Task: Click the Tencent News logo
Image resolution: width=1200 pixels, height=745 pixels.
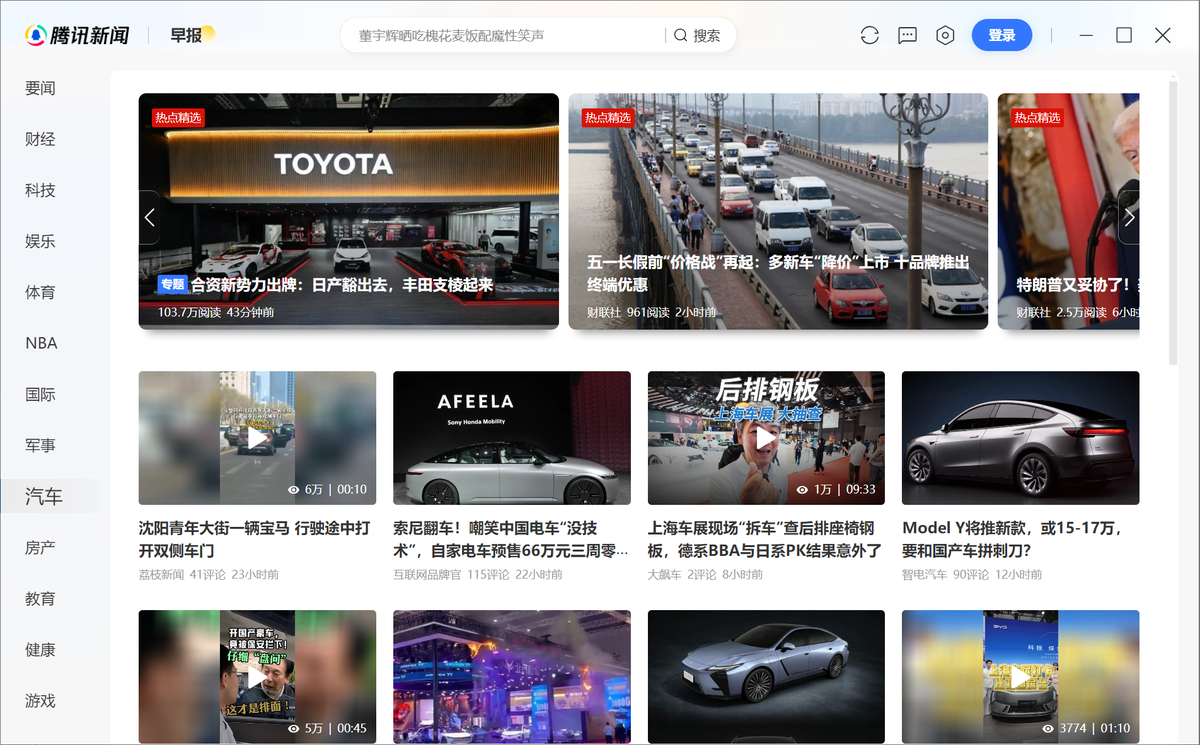Action: pos(78,36)
